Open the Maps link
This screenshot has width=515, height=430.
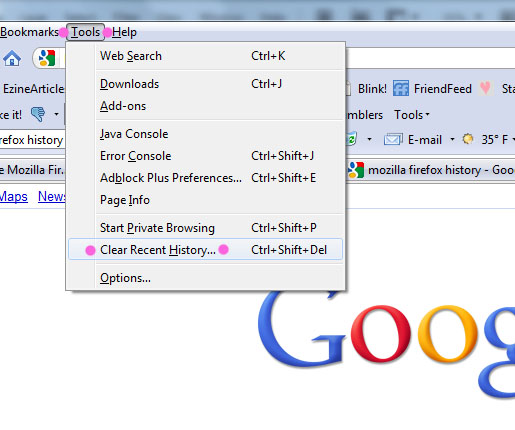pos(13,196)
